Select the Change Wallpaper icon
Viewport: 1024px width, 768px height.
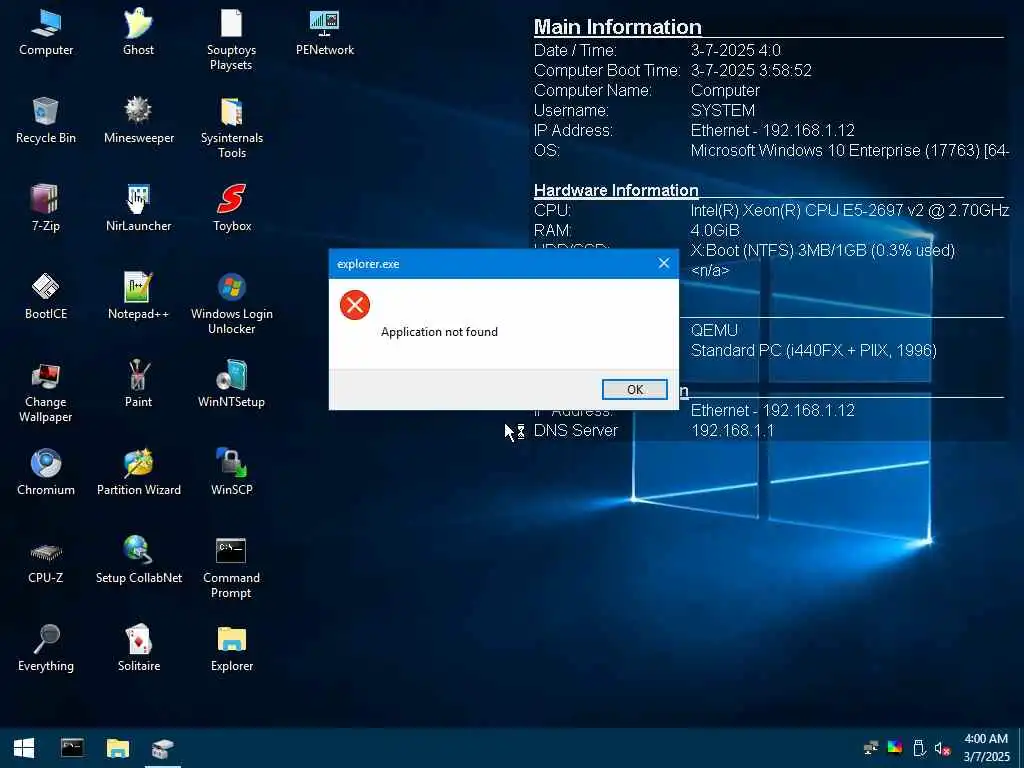coord(46,392)
